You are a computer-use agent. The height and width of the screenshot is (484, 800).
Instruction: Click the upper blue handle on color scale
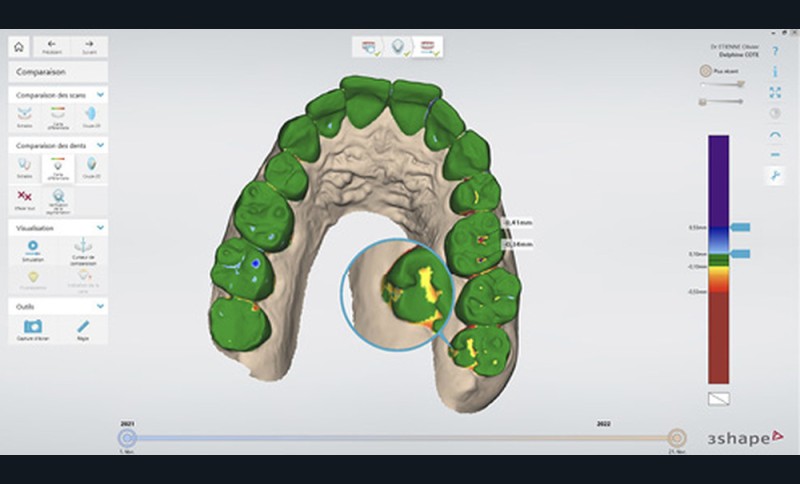pyautogui.click(x=740, y=228)
